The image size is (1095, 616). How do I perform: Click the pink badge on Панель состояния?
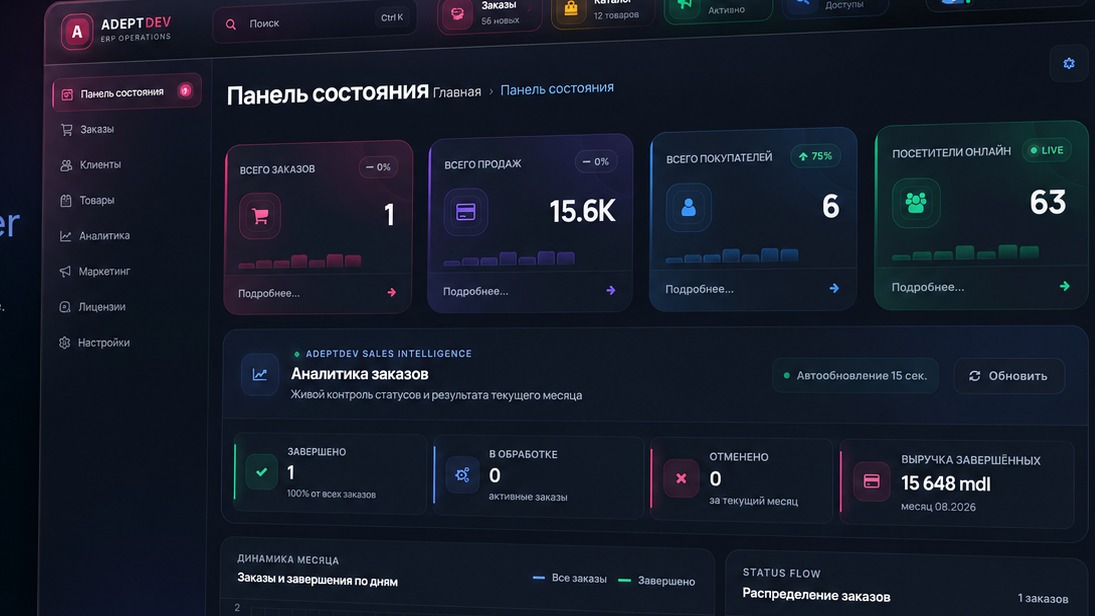tap(185, 90)
